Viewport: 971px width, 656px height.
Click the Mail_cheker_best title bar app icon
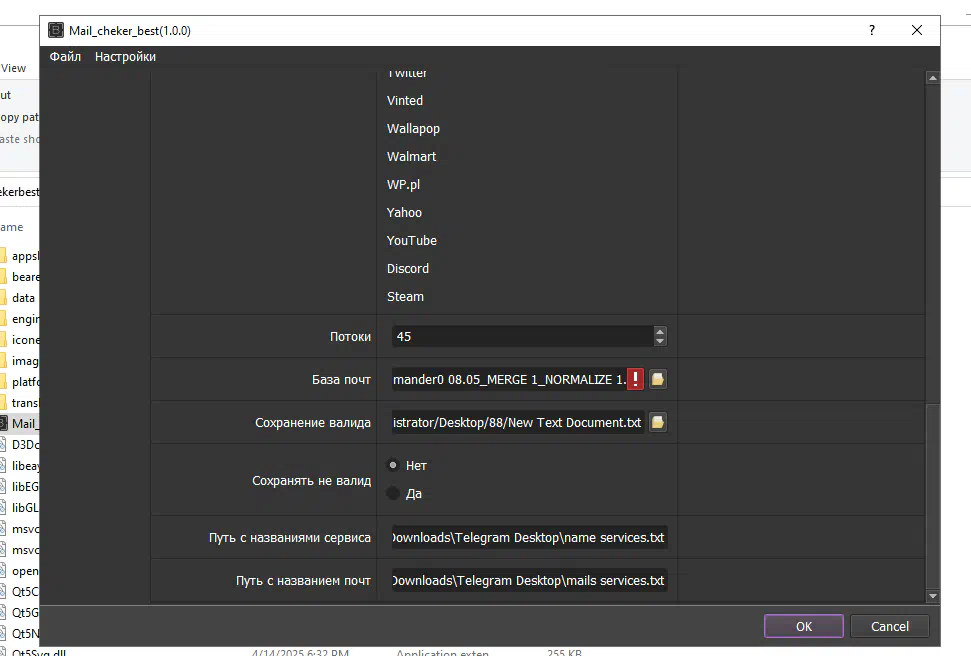point(56,30)
